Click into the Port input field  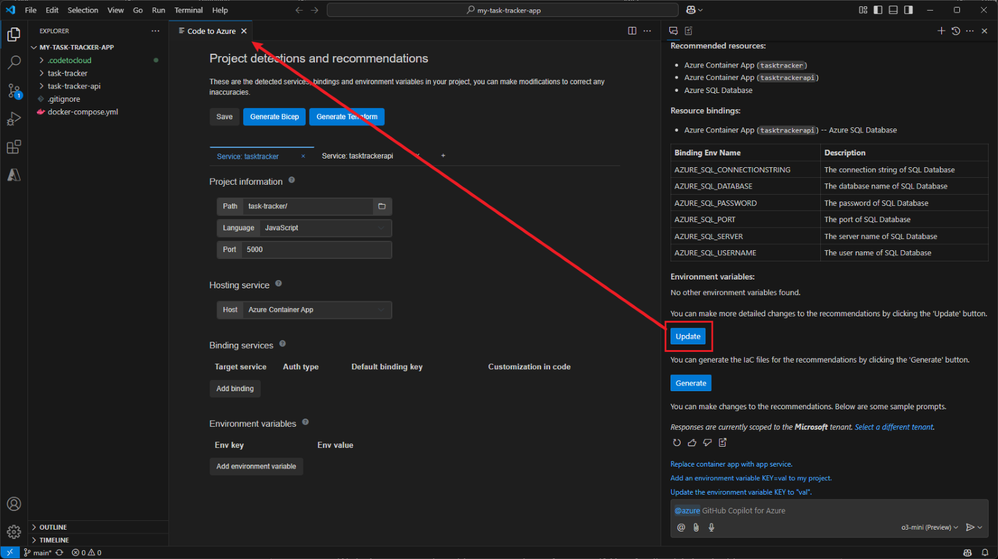316,250
